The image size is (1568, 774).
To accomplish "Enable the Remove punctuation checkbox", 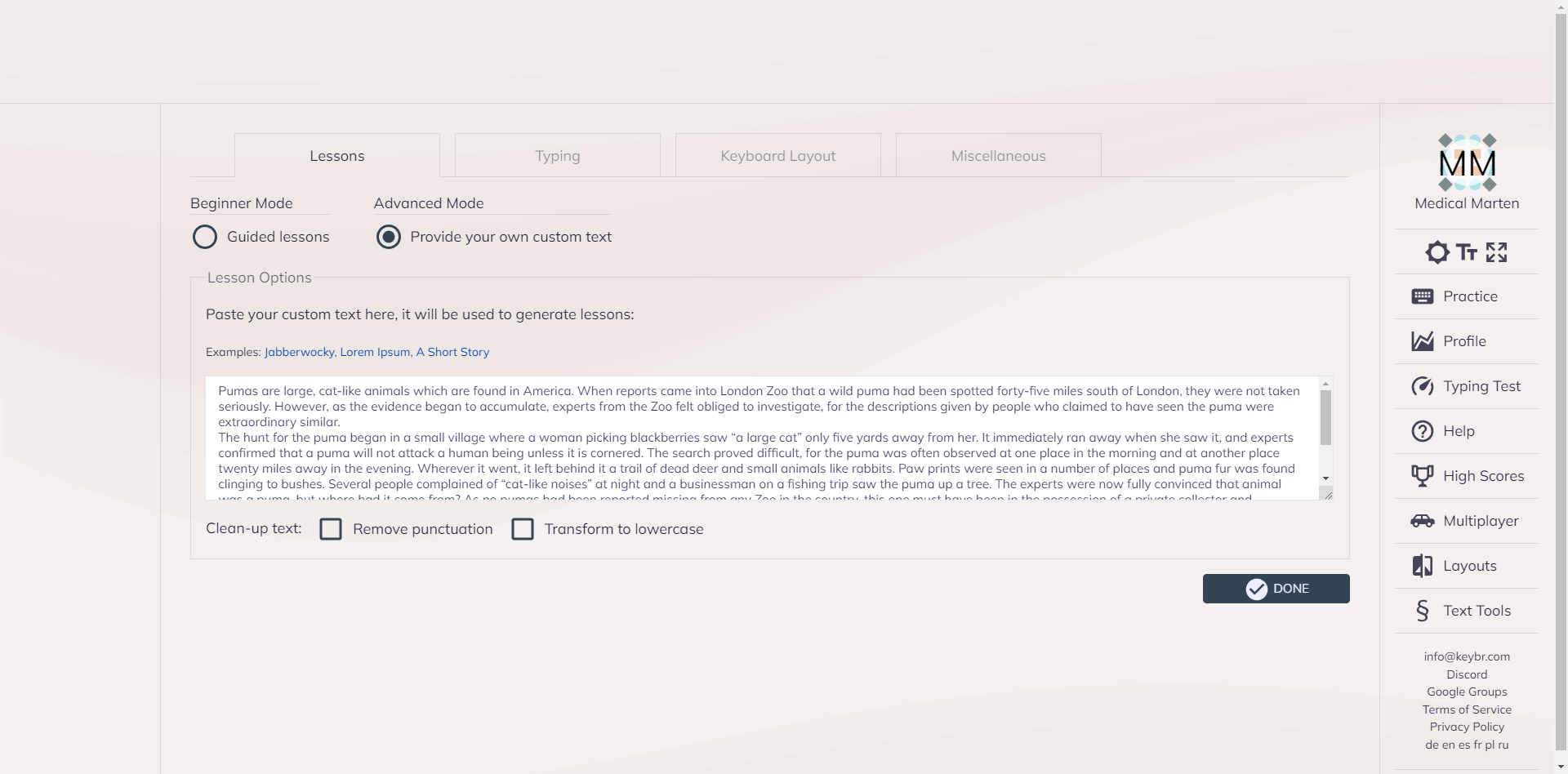I will point(331,529).
